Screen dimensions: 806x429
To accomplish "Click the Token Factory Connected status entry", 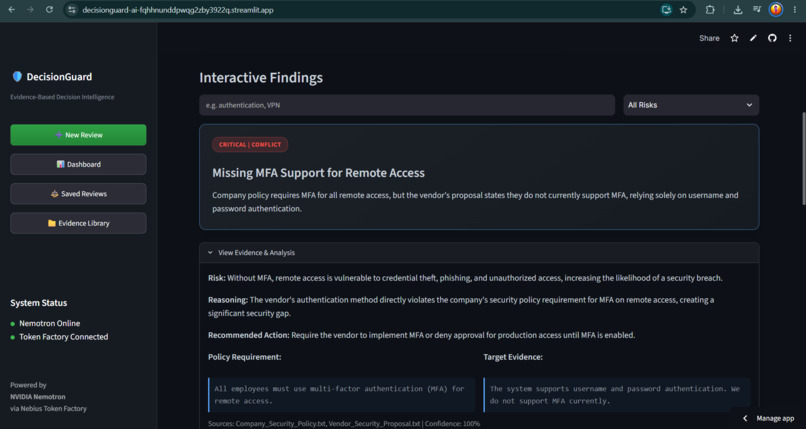I will pos(59,337).
